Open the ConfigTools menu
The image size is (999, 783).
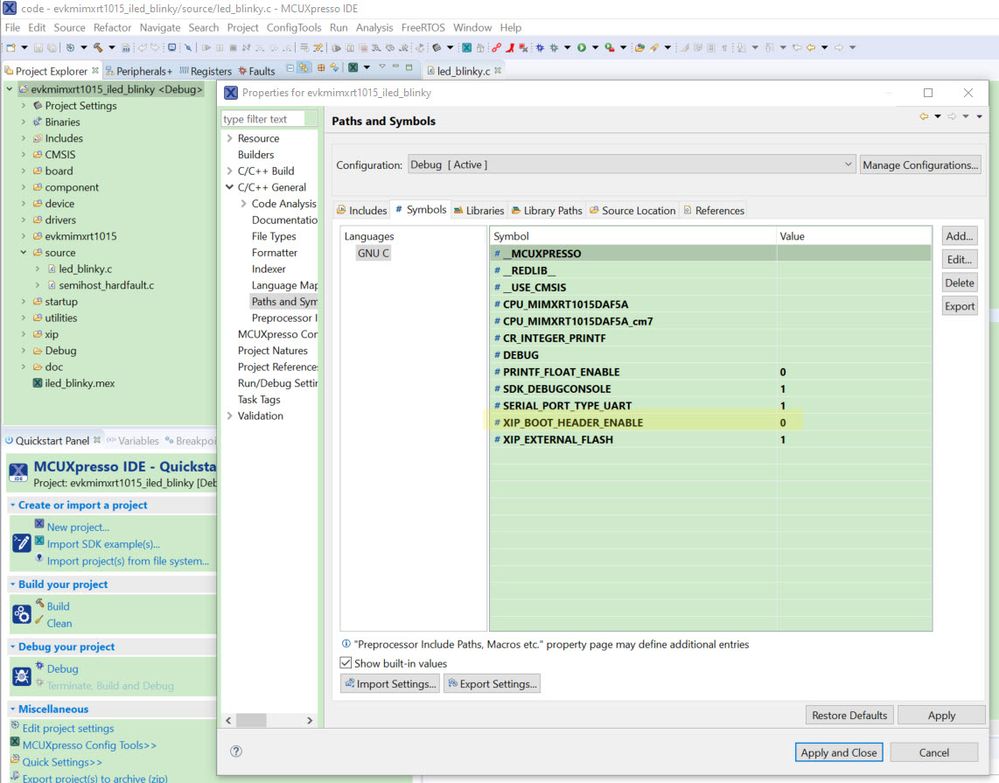294,27
